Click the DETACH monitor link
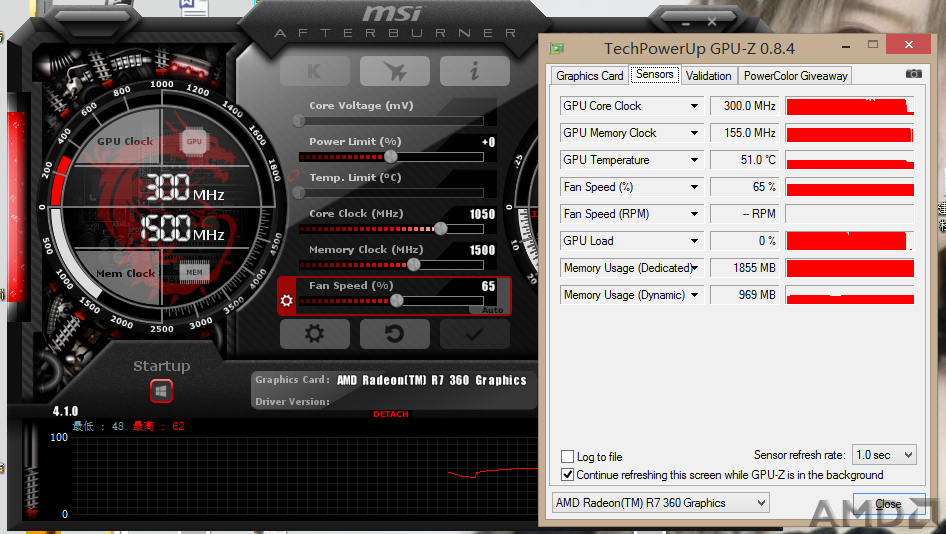The image size is (946, 534). click(x=391, y=414)
